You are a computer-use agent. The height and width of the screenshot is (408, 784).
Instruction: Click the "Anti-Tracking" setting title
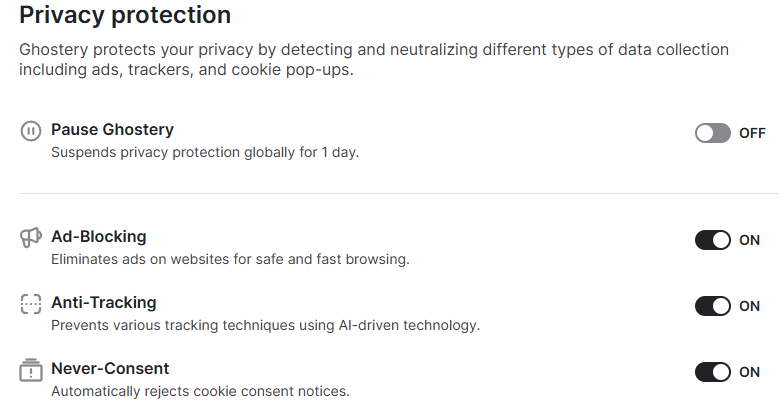[x=104, y=302]
